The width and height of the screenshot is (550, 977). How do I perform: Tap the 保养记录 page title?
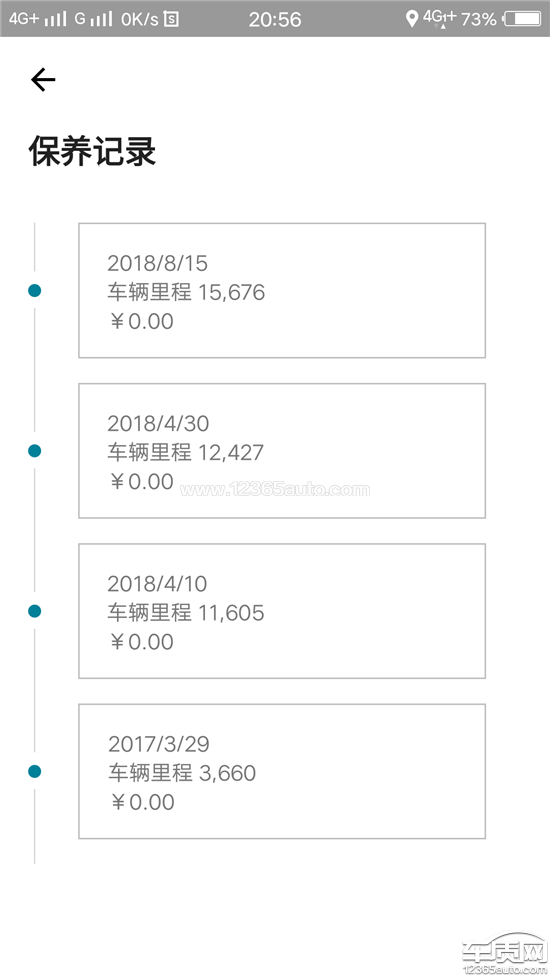tap(92, 151)
